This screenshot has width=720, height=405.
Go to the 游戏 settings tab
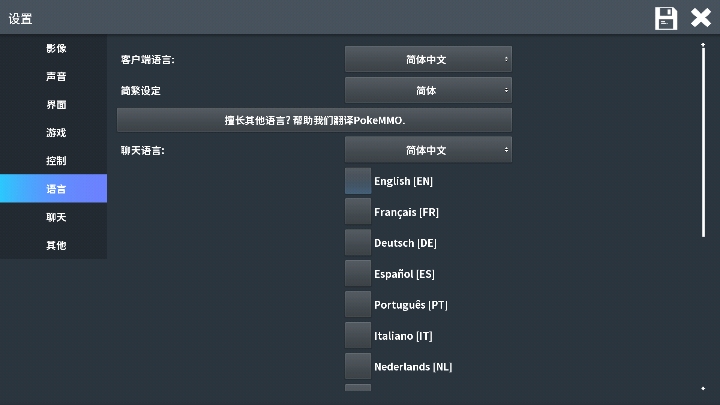pos(55,132)
